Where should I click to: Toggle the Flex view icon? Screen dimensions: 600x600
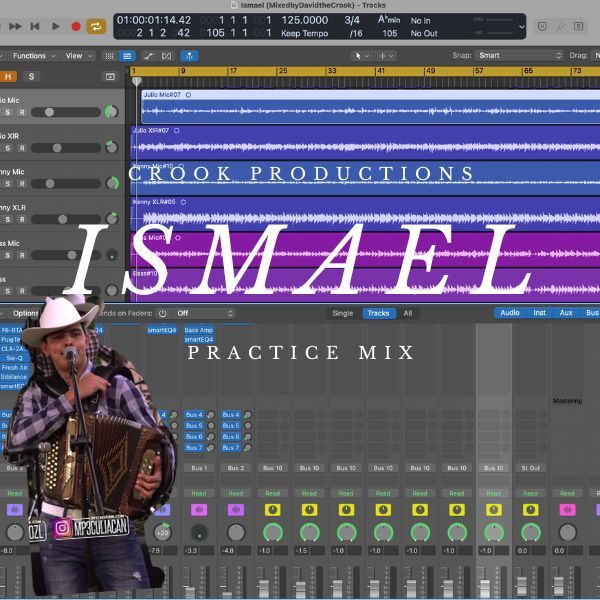pyautogui.click(x=166, y=56)
